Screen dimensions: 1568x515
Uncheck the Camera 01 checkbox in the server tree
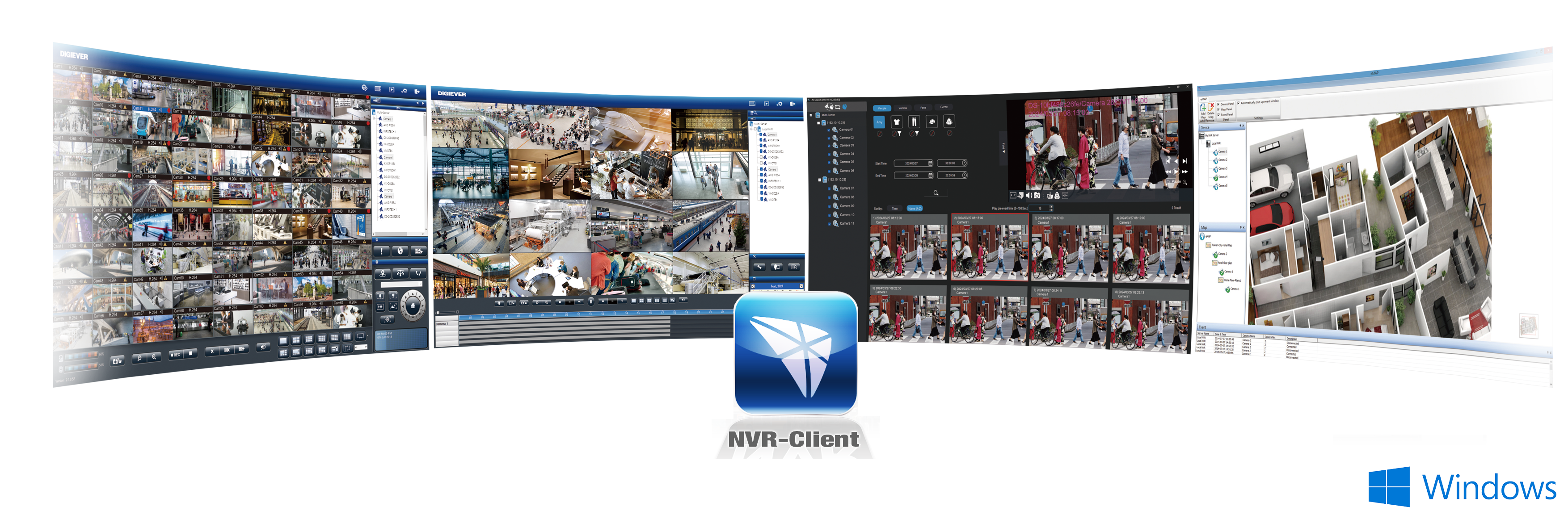pyautogui.click(x=829, y=130)
